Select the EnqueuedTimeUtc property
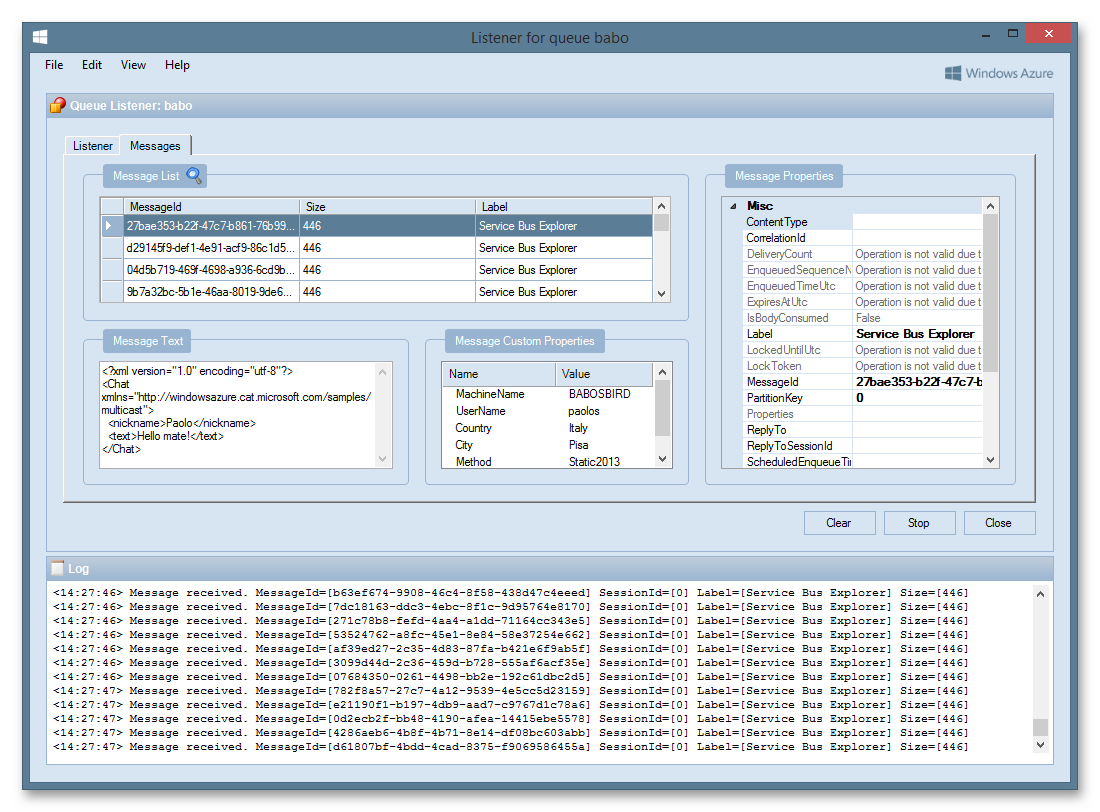The image size is (1100, 812). click(863, 286)
